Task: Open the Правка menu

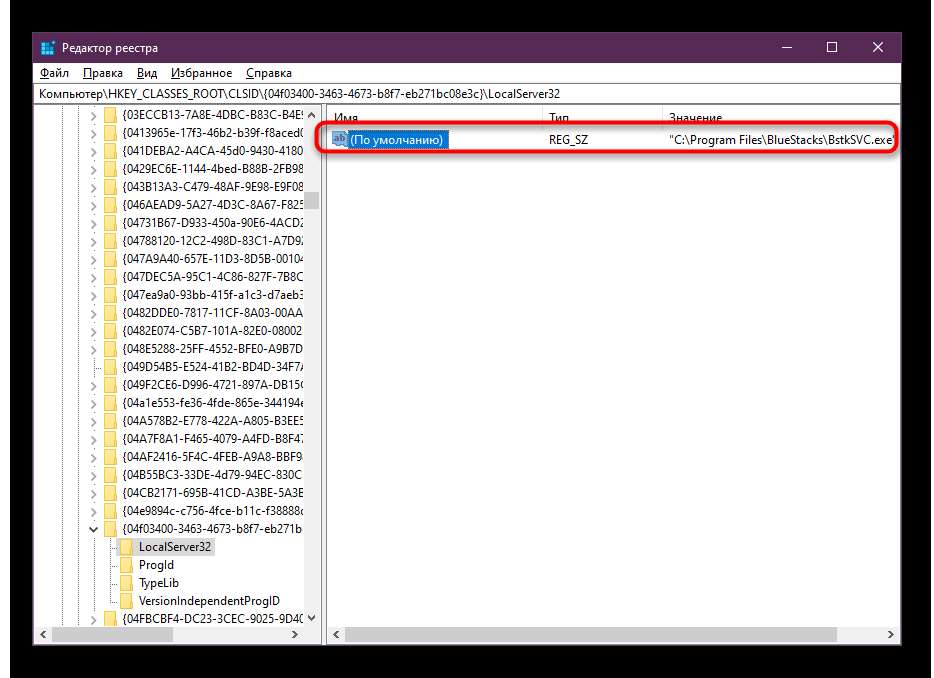Action: tap(102, 73)
